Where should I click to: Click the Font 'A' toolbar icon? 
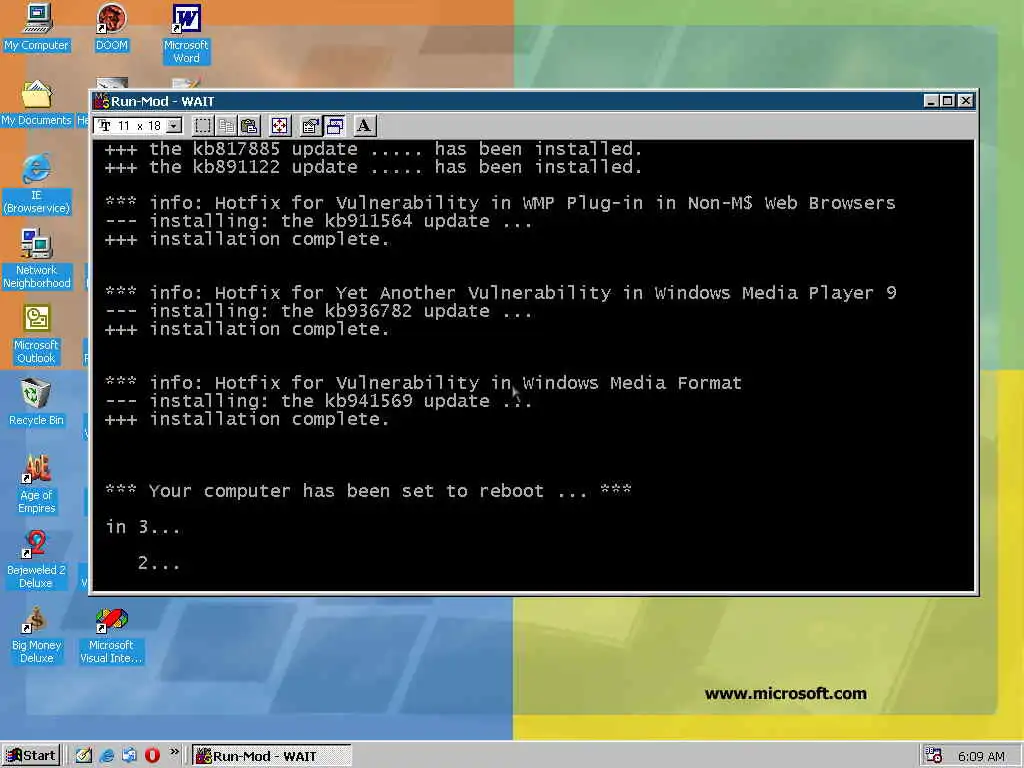coord(364,126)
